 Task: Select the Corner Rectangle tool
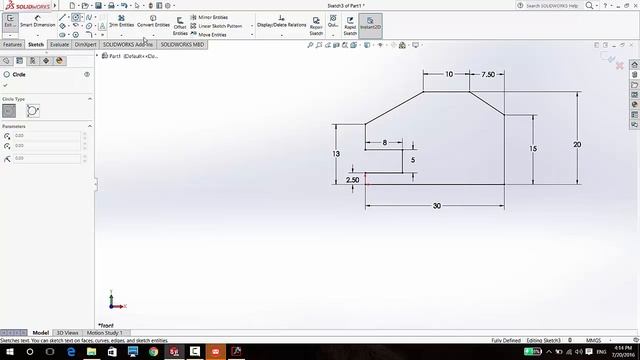point(62,26)
